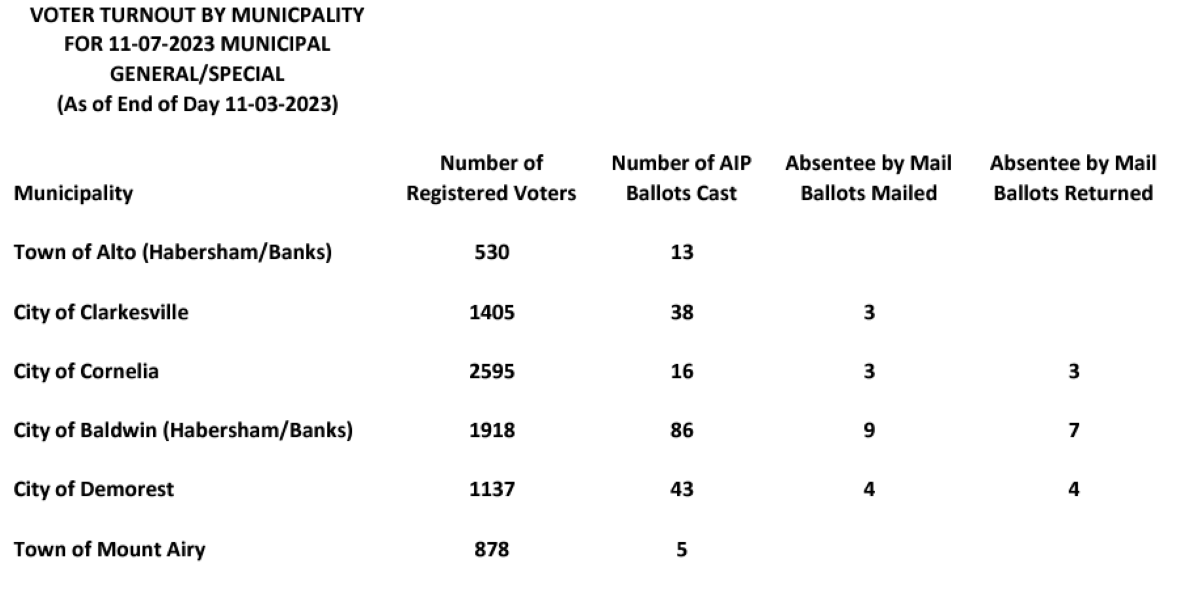Select the City of Baldwin row label
This screenshot has height=592, width=1200.
coord(183,431)
